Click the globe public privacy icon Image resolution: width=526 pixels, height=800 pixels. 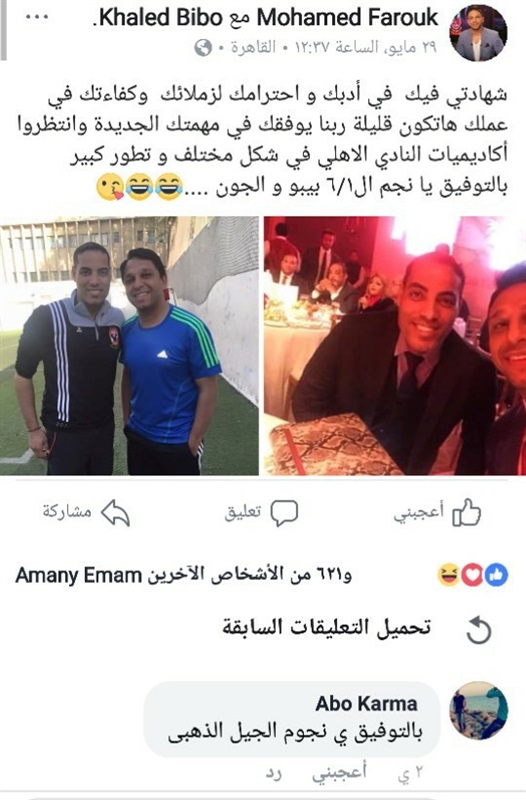[203, 48]
